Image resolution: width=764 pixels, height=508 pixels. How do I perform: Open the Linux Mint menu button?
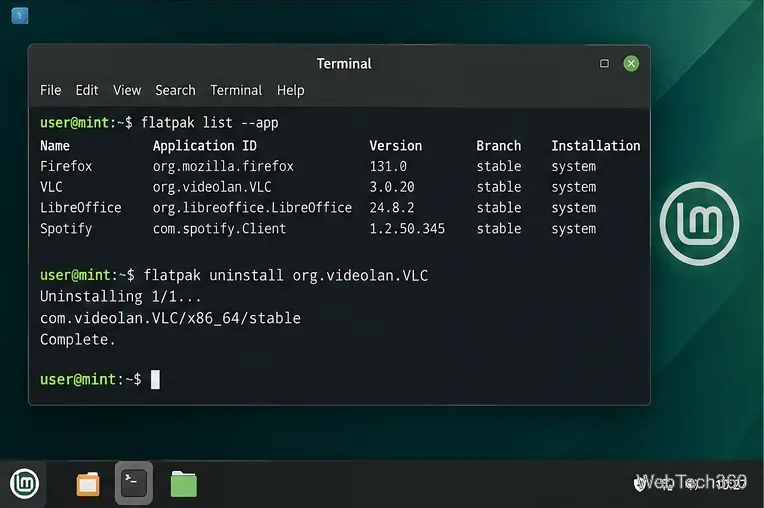24,484
